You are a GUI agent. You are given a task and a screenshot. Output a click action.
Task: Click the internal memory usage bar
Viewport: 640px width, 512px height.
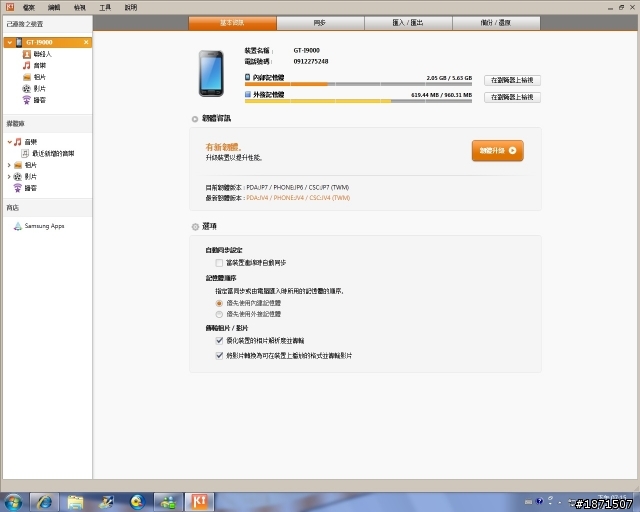pyautogui.click(x=358, y=84)
